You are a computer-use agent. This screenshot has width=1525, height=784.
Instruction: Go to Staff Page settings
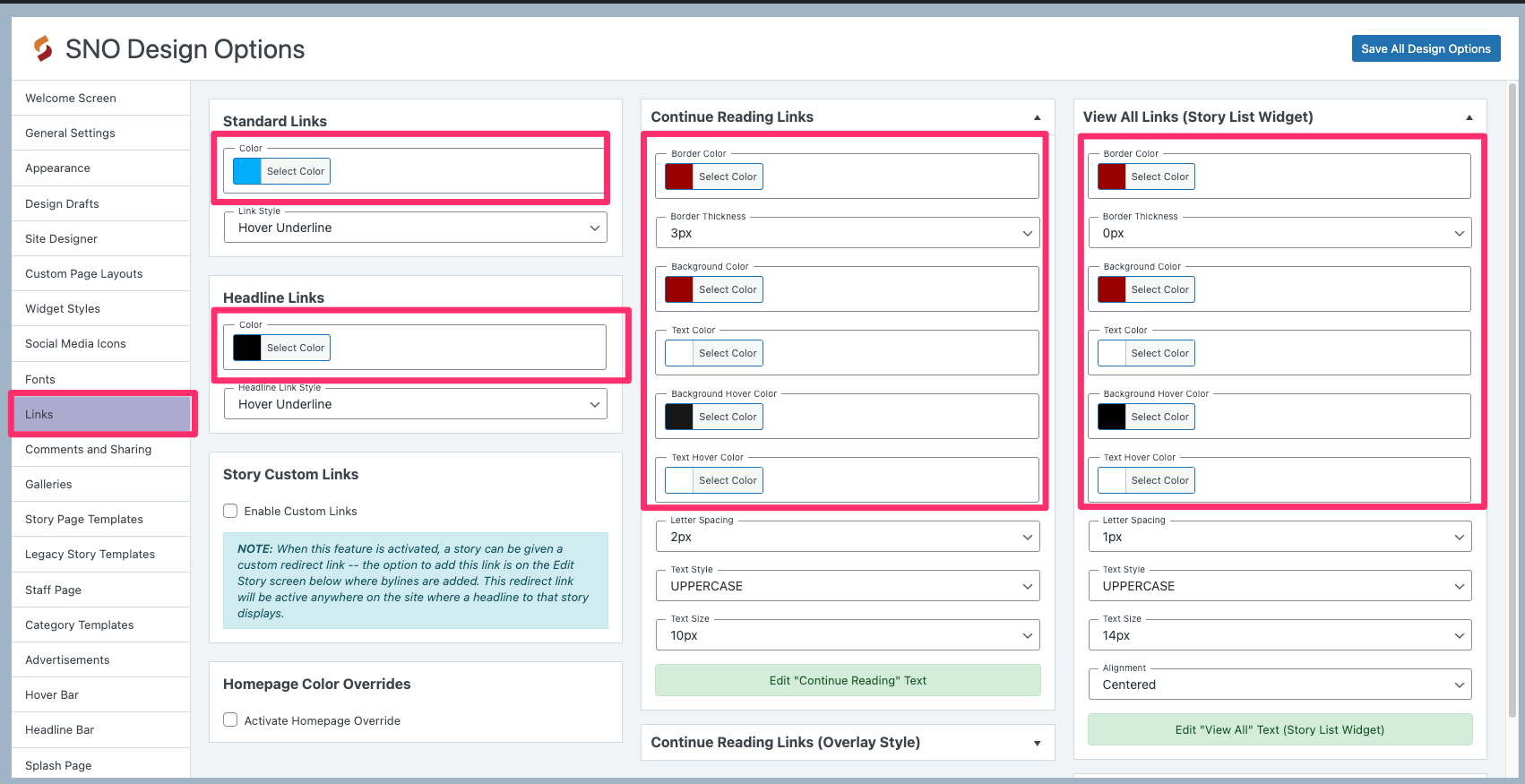coord(101,590)
